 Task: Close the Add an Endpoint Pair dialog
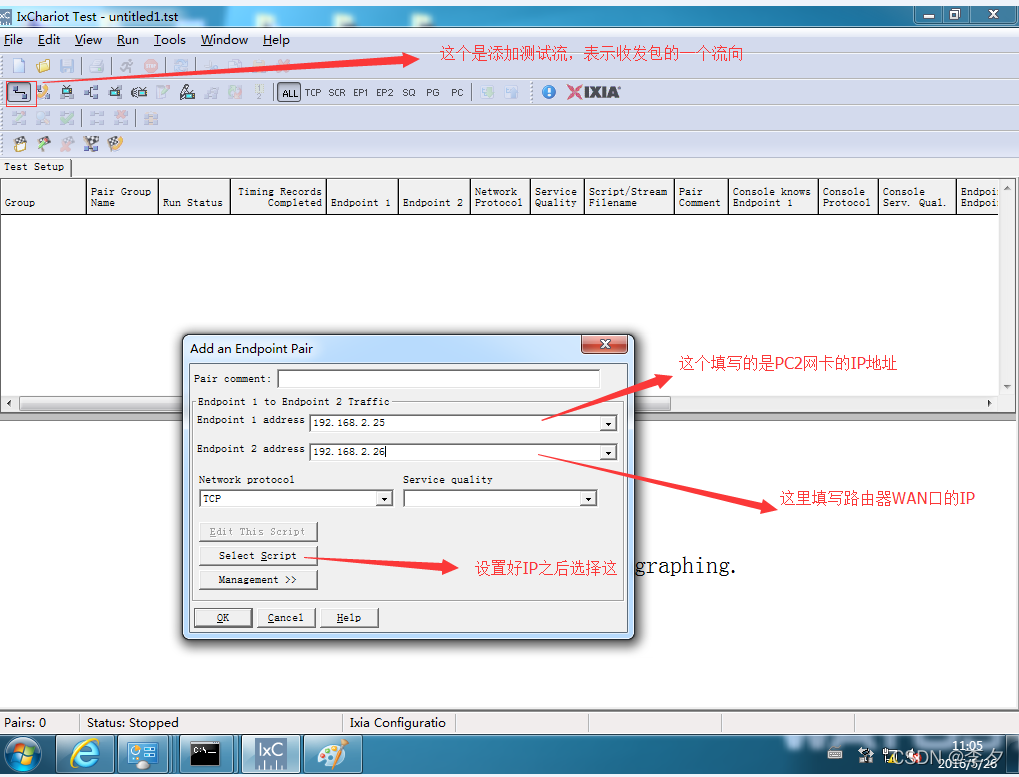click(604, 344)
